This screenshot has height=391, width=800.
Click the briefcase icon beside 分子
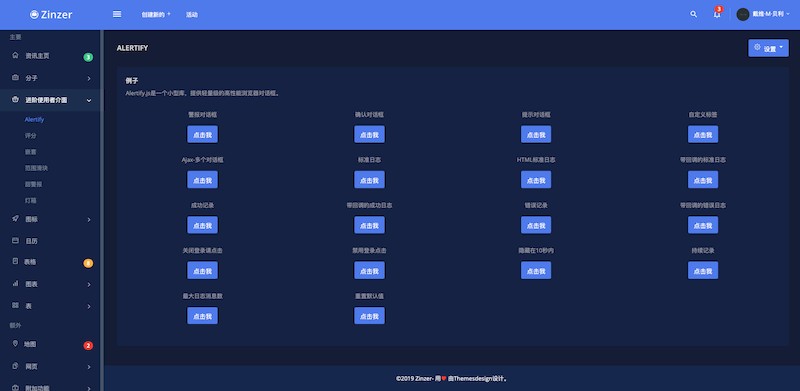pyautogui.click(x=15, y=78)
